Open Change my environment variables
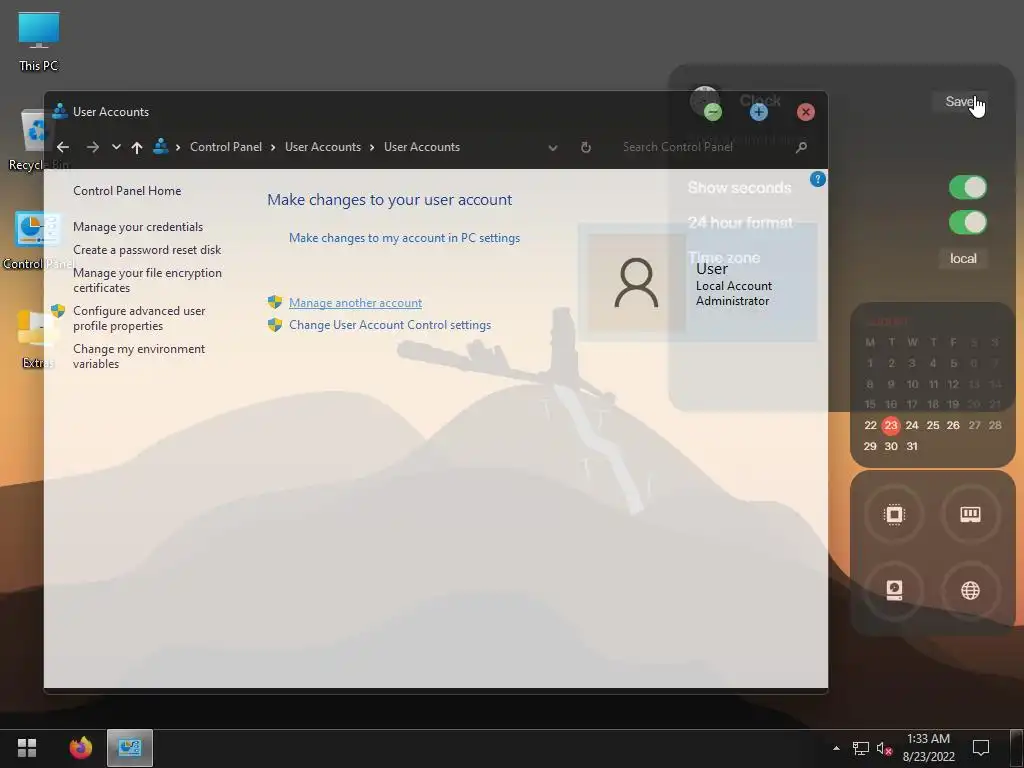This screenshot has height=768, width=1024. click(139, 356)
